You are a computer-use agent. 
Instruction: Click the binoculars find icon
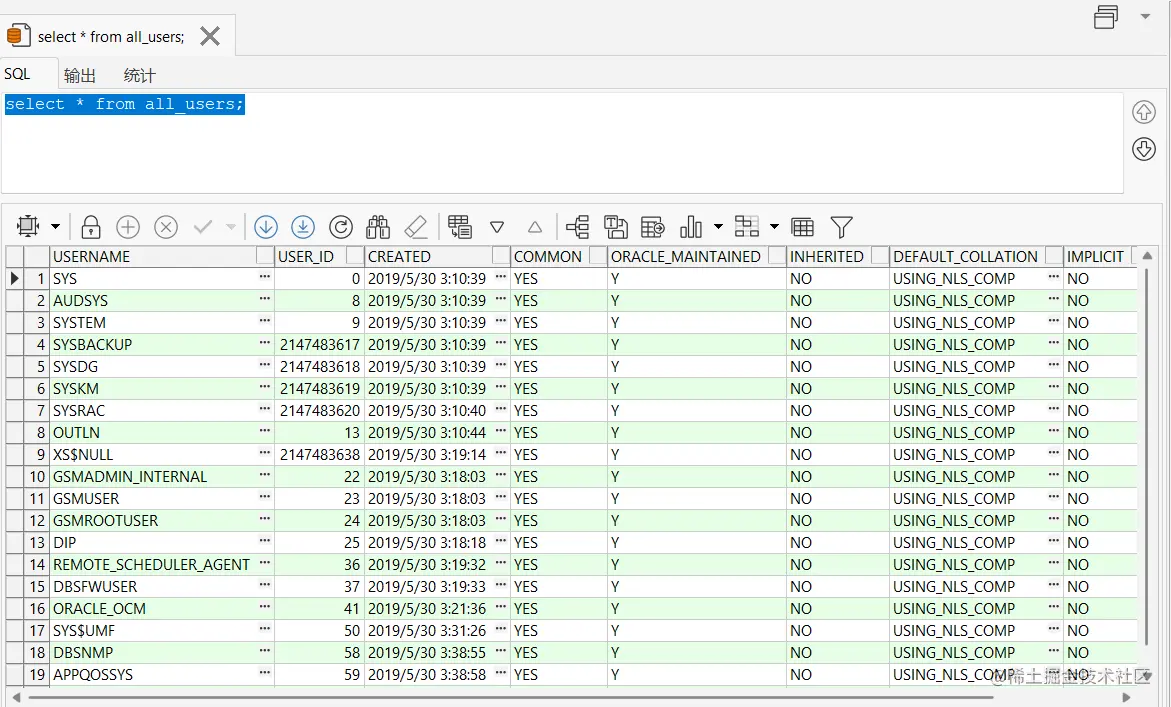pyautogui.click(x=378, y=226)
